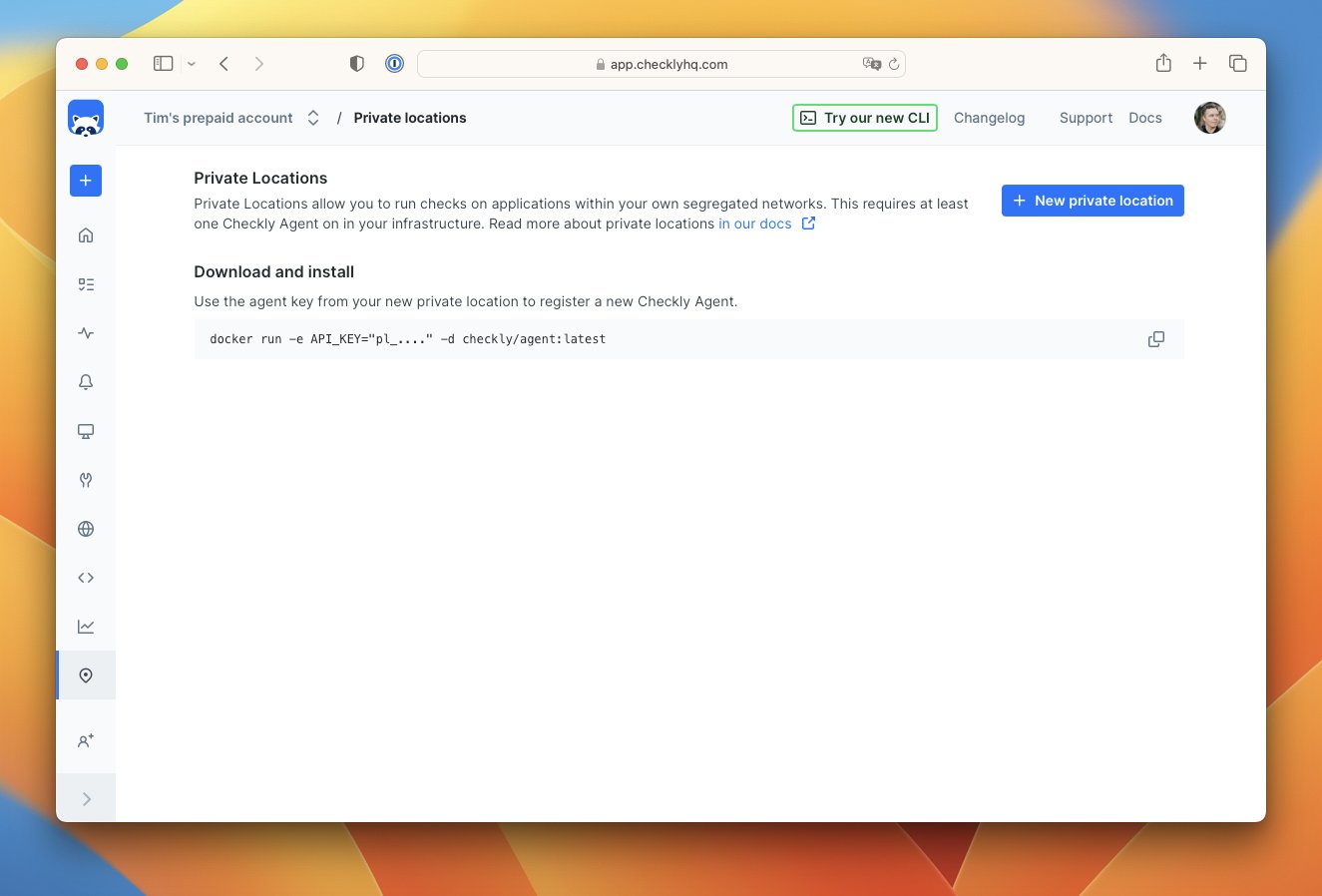Click the privacy shield icon in Safari

(x=357, y=64)
